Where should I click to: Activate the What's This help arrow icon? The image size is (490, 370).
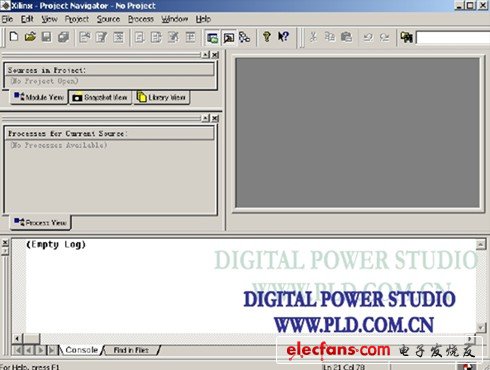283,37
